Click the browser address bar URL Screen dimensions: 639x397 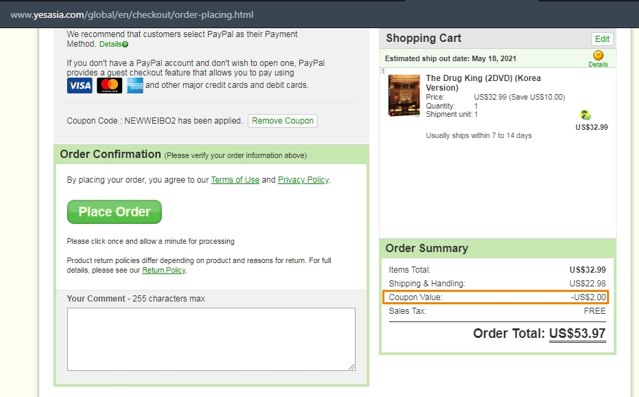(132, 15)
